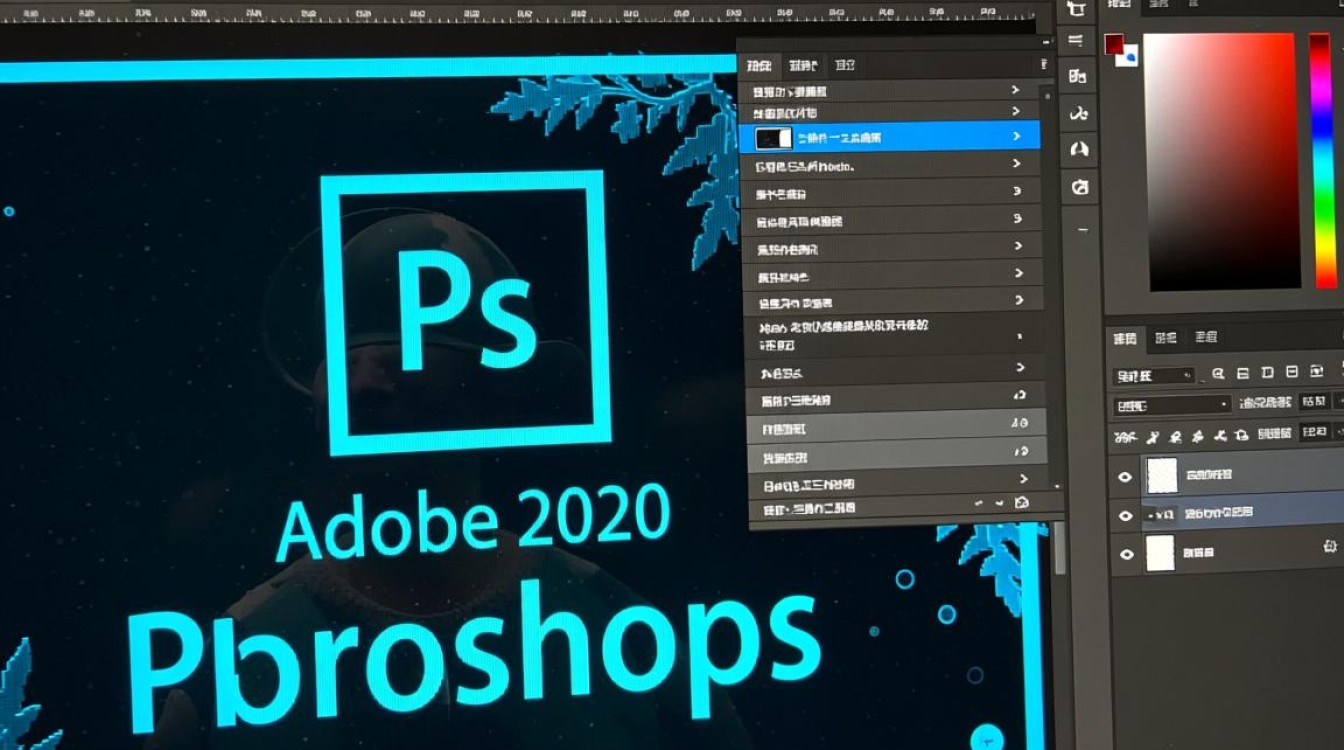This screenshot has height=750, width=1344.
Task: Hide the top layer using its eye icon
Action: (x=1125, y=477)
